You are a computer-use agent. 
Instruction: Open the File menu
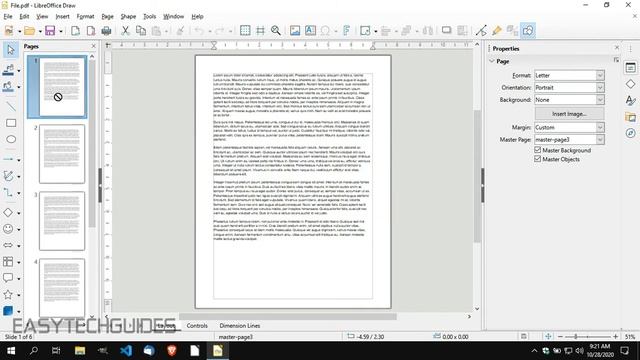click(8, 17)
